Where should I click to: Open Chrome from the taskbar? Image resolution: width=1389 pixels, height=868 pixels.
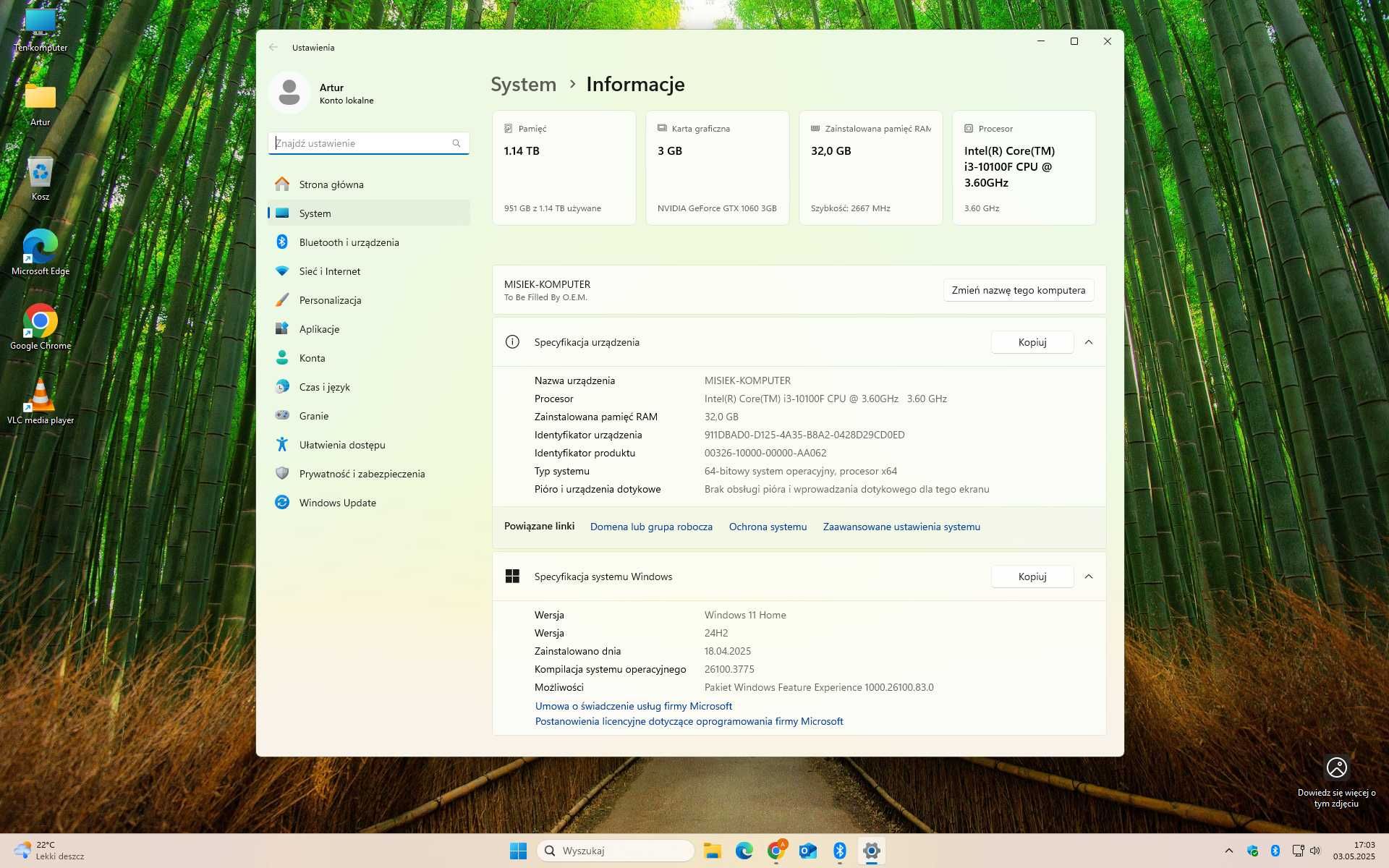click(776, 851)
